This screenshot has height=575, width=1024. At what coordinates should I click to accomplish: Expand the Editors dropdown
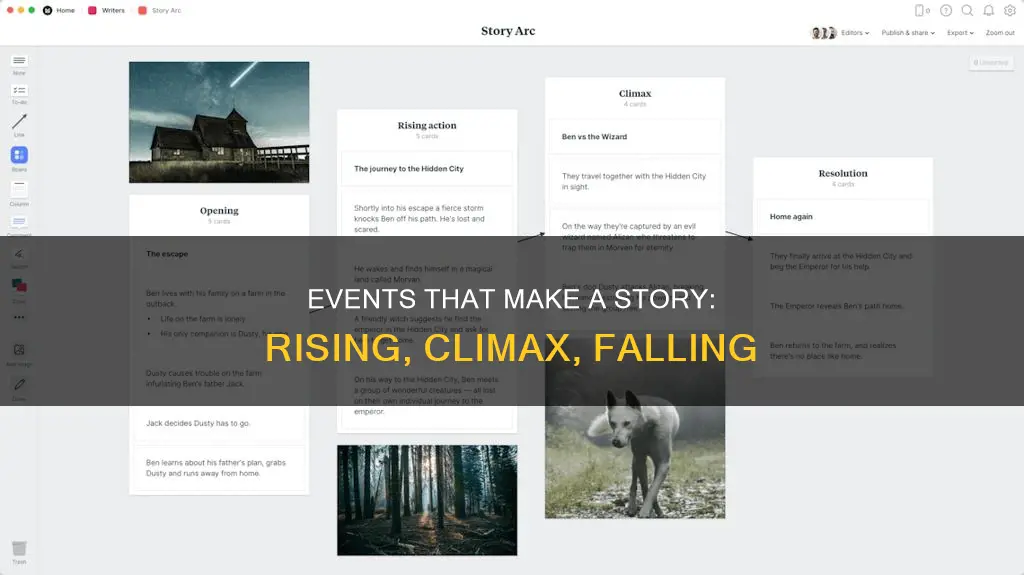pyautogui.click(x=855, y=33)
